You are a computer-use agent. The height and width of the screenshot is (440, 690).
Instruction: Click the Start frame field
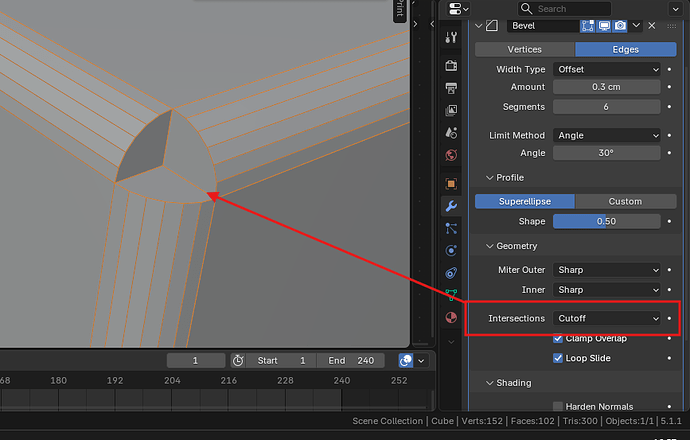point(281,360)
